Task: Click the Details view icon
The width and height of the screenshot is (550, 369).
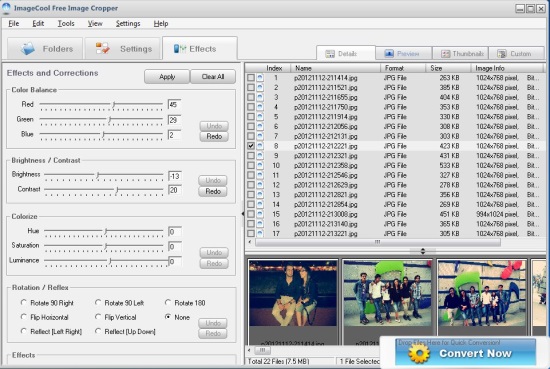Action: pos(330,54)
